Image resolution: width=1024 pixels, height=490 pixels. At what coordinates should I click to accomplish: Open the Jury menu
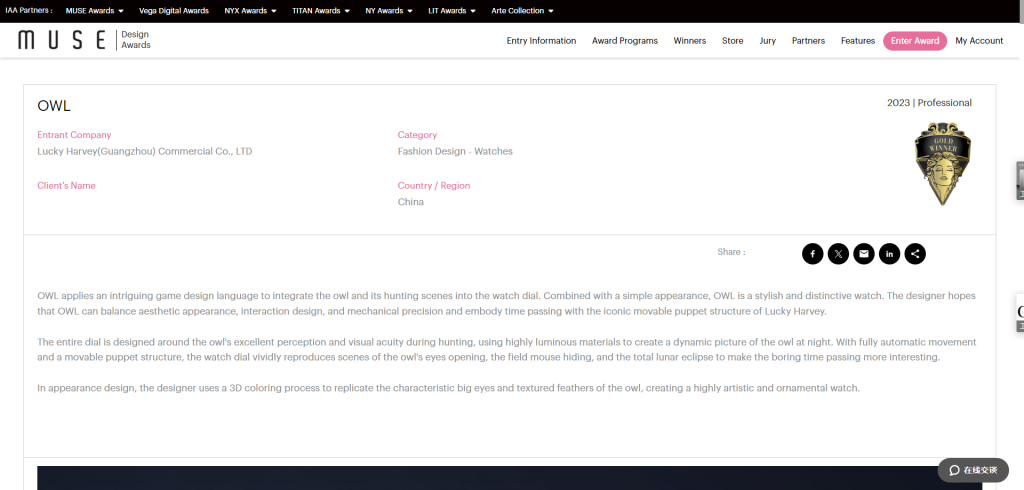click(x=768, y=41)
